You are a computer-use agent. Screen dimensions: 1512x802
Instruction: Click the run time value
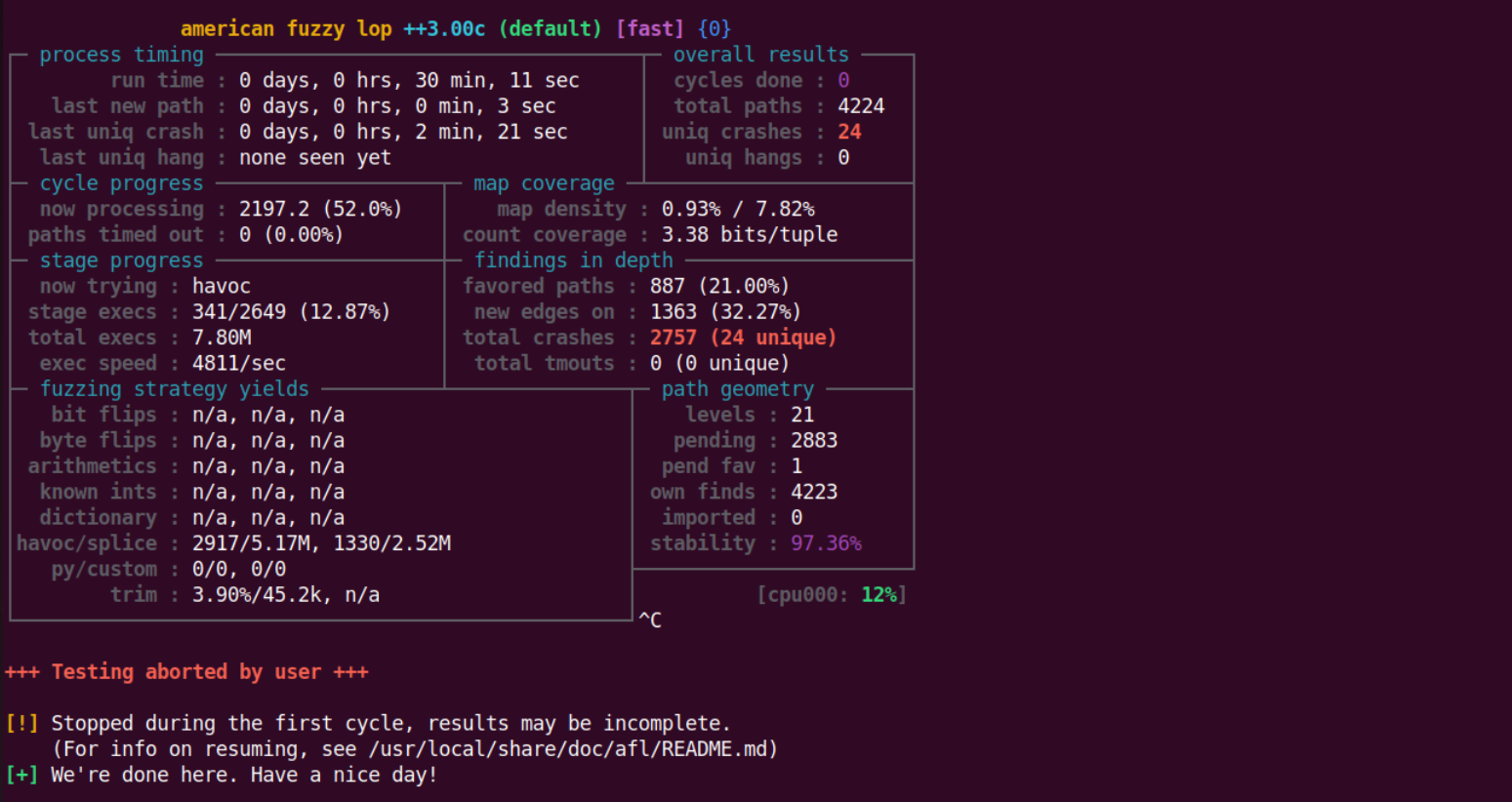408,80
